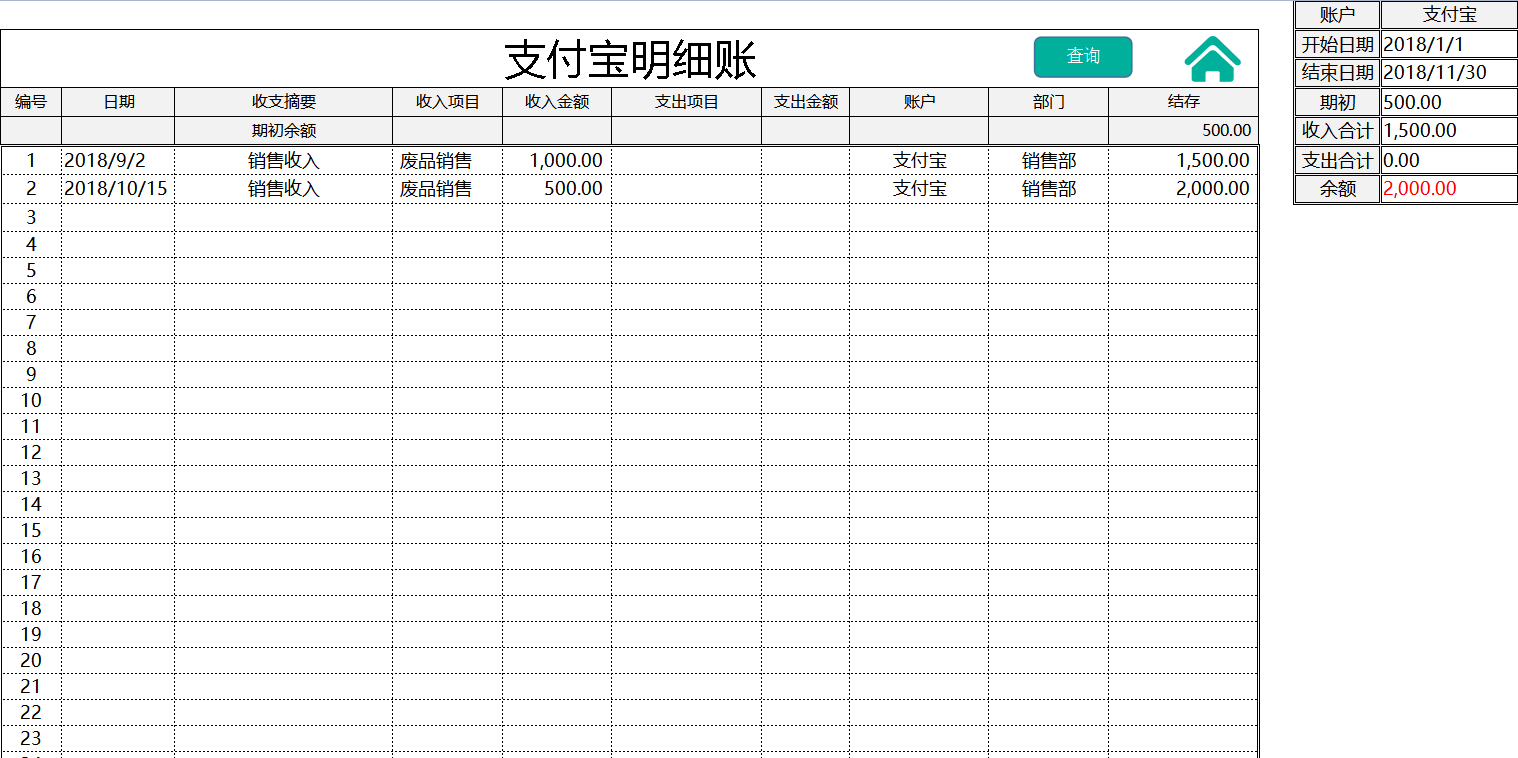Click the 500.00 opening balance in 结存 column

coord(1183,131)
